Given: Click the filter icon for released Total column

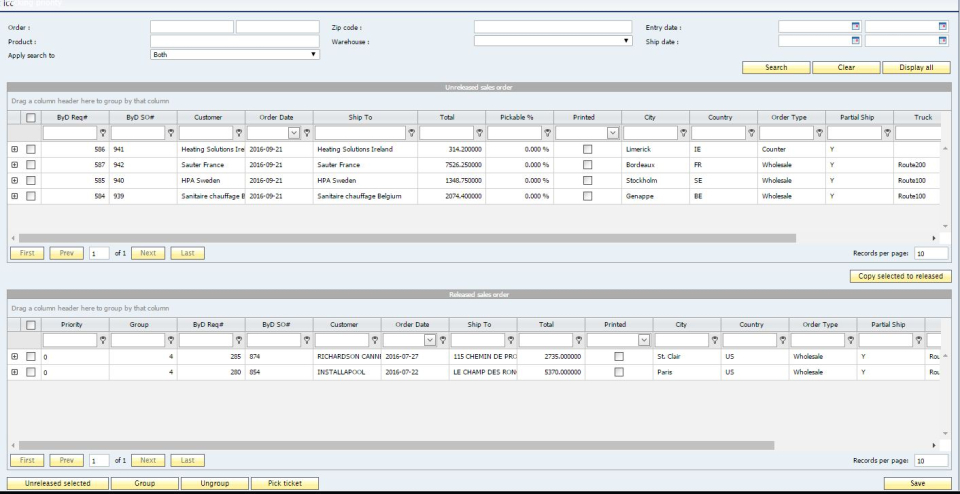Looking at the screenshot, I should (x=579, y=340).
